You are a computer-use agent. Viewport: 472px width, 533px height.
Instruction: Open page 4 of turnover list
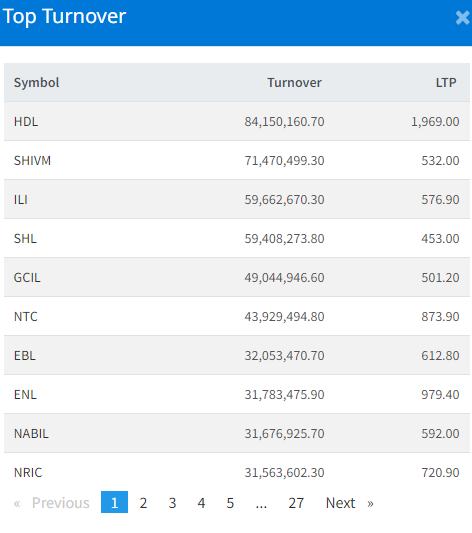[x=201, y=503]
